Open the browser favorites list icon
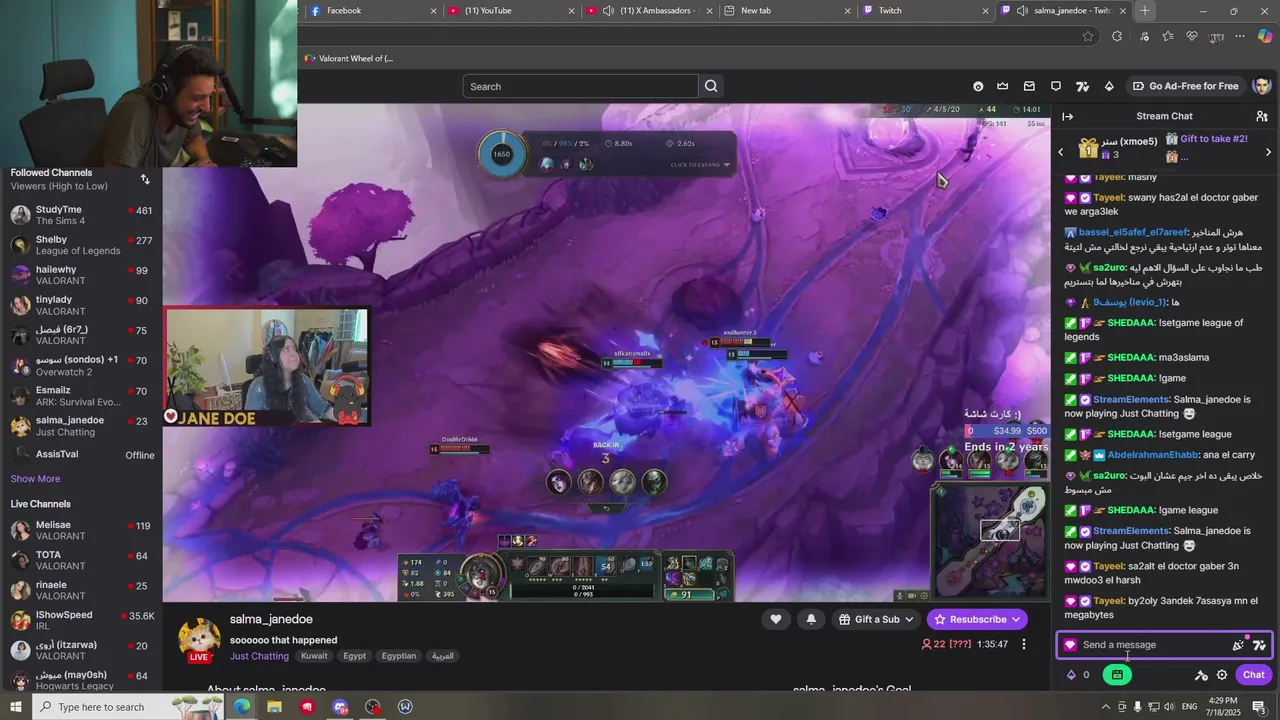This screenshot has width=1280, height=720. coord(1167,36)
